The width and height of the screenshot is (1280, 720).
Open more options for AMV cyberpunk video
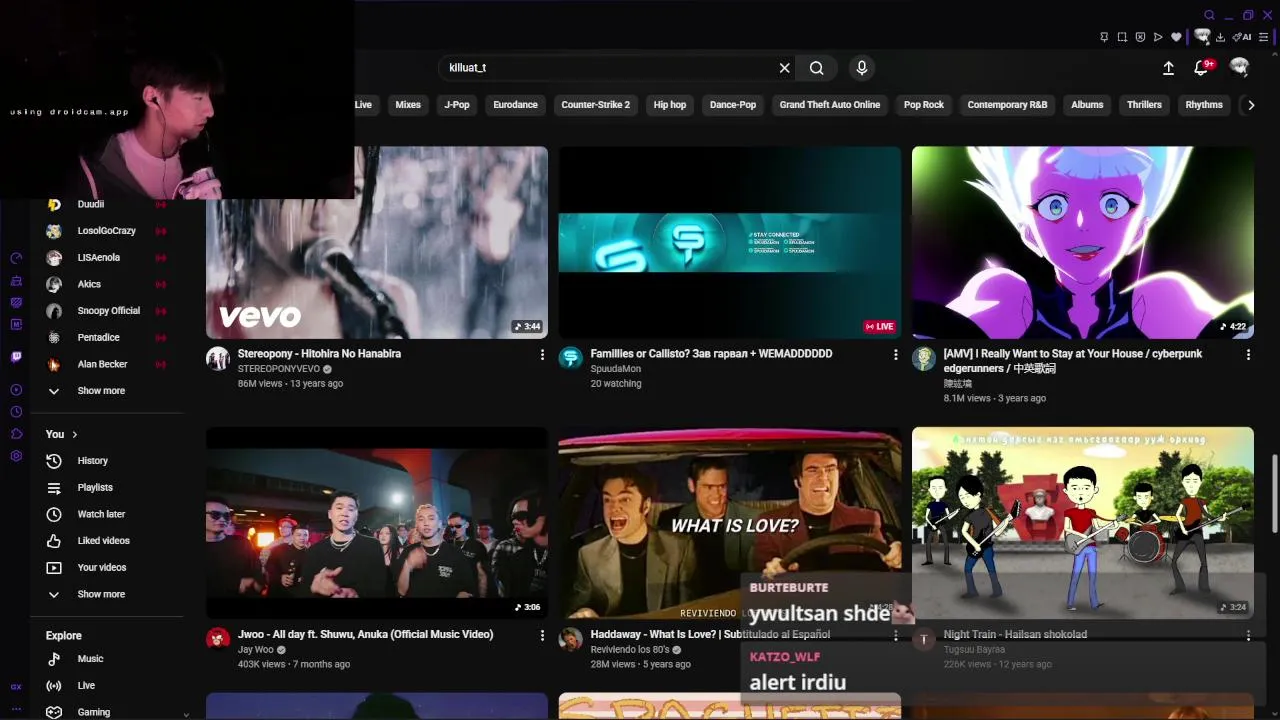1248,355
